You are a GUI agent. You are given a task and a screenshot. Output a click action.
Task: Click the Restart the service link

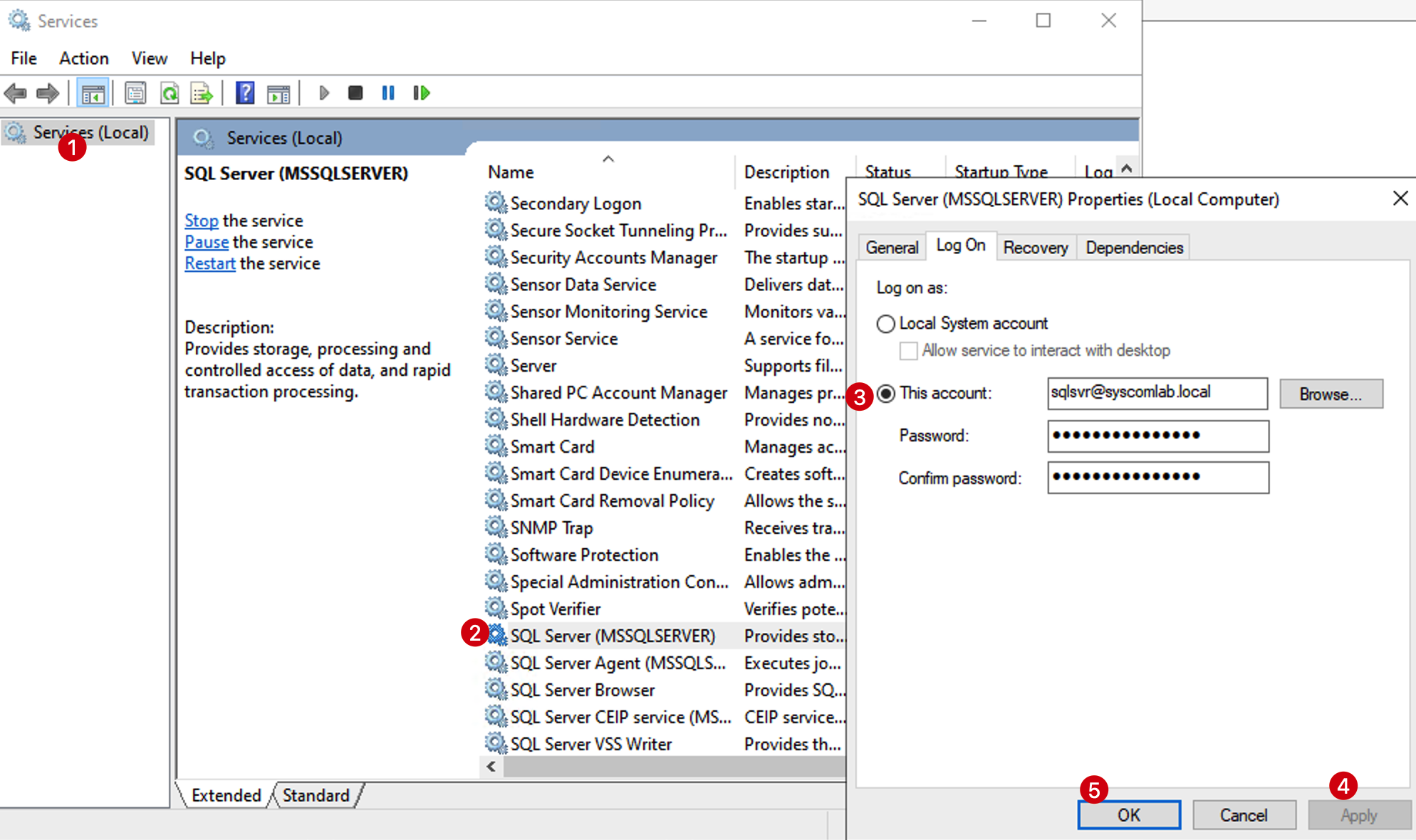(x=210, y=263)
